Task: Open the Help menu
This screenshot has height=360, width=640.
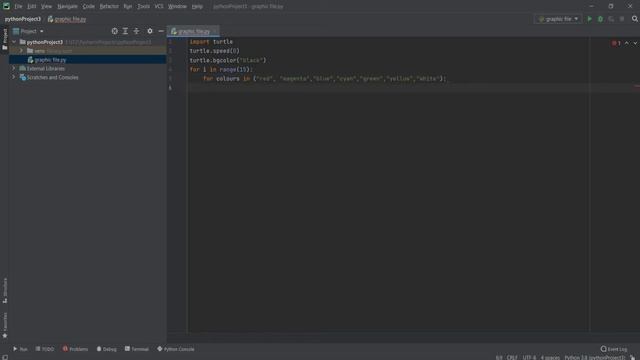Action: pyautogui.click(x=197, y=6)
